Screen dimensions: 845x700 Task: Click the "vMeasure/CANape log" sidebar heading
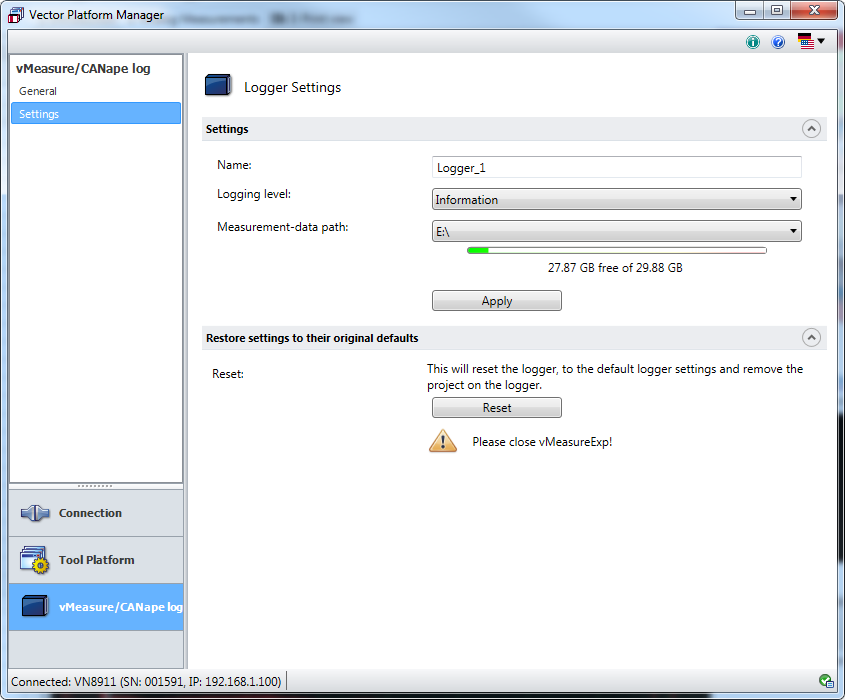83,68
